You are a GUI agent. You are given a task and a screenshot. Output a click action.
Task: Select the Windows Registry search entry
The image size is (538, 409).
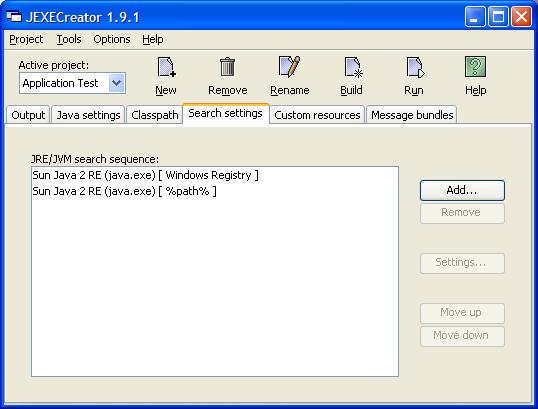pyautogui.click(x=215, y=175)
